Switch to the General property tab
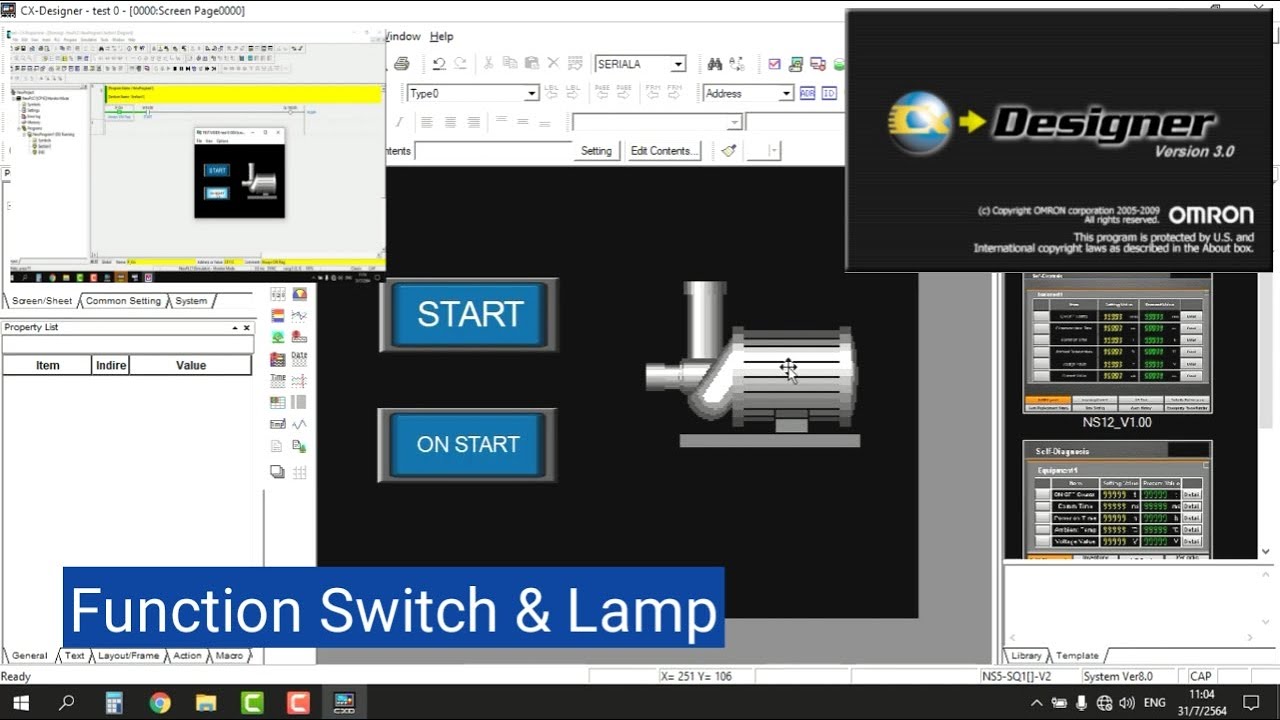Viewport: 1280px width, 720px height. pos(29,656)
